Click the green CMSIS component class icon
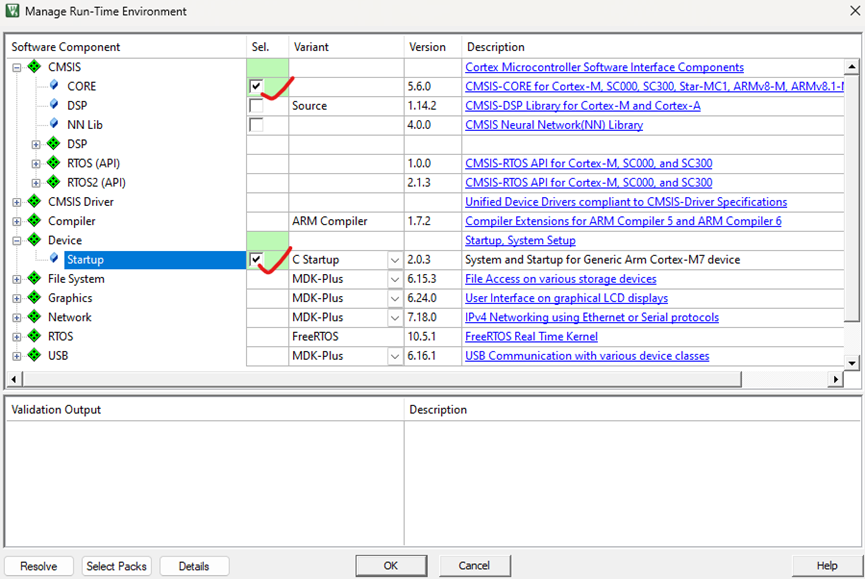This screenshot has width=865, height=579. [x=34, y=67]
